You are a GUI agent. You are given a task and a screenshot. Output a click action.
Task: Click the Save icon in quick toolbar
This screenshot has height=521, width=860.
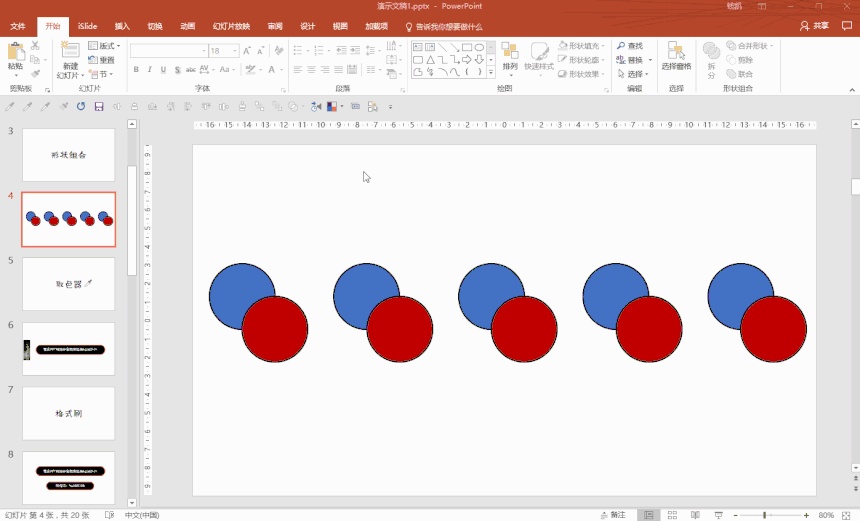click(99, 106)
